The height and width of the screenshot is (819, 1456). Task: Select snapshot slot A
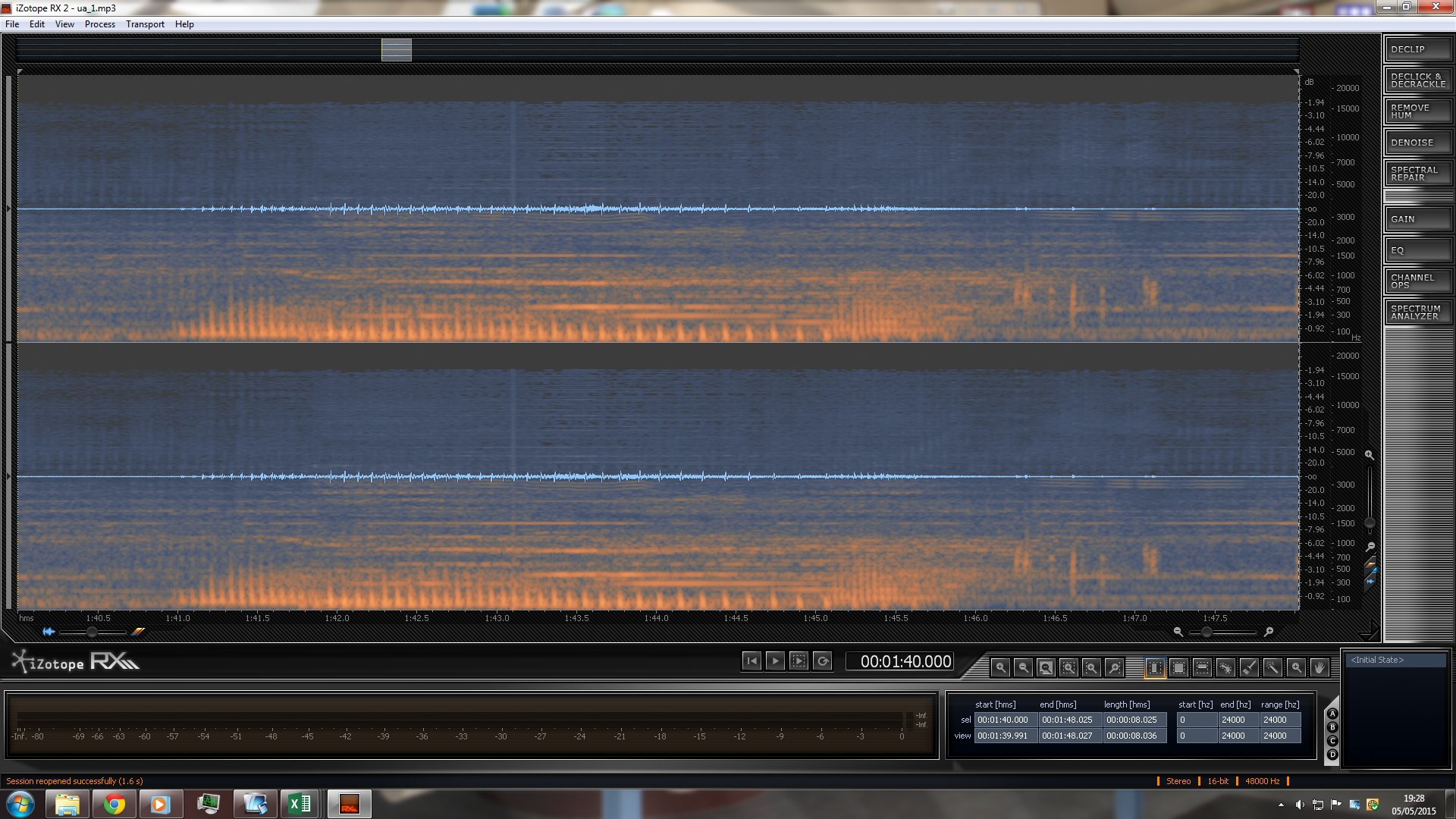(1332, 714)
